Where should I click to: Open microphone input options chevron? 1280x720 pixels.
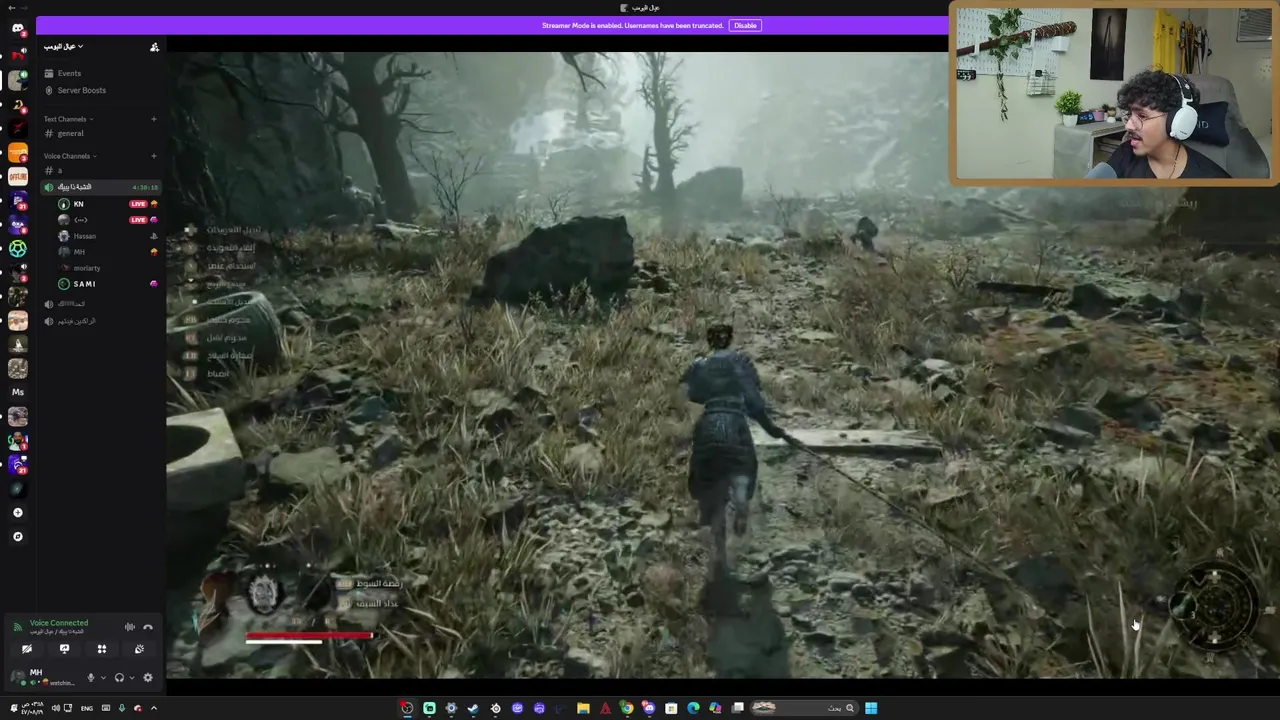[x=103, y=678]
